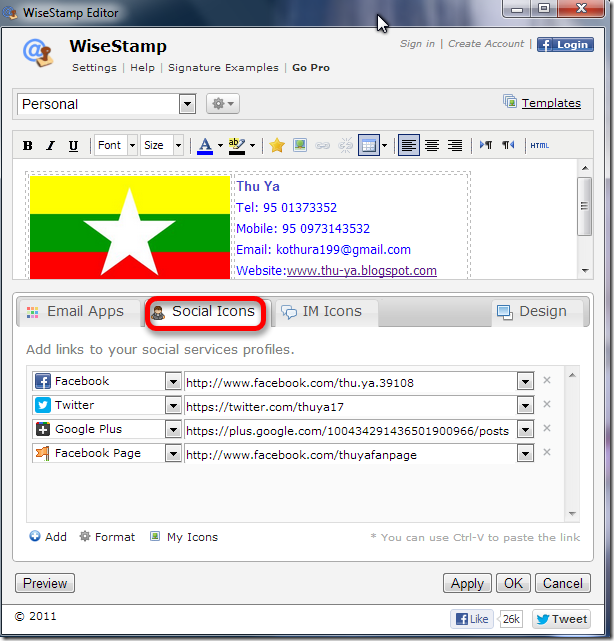This screenshot has width=614, height=641.
Task: Click the Google Plus URL field
Action: tap(351, 430)
